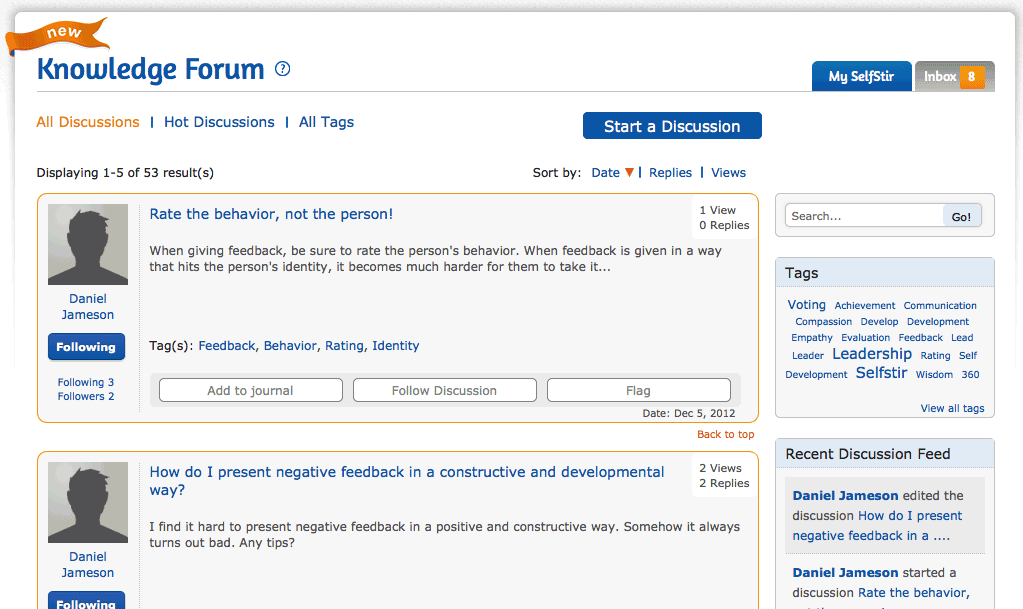Toggle the Following button on the second post

tap(86, 601)
